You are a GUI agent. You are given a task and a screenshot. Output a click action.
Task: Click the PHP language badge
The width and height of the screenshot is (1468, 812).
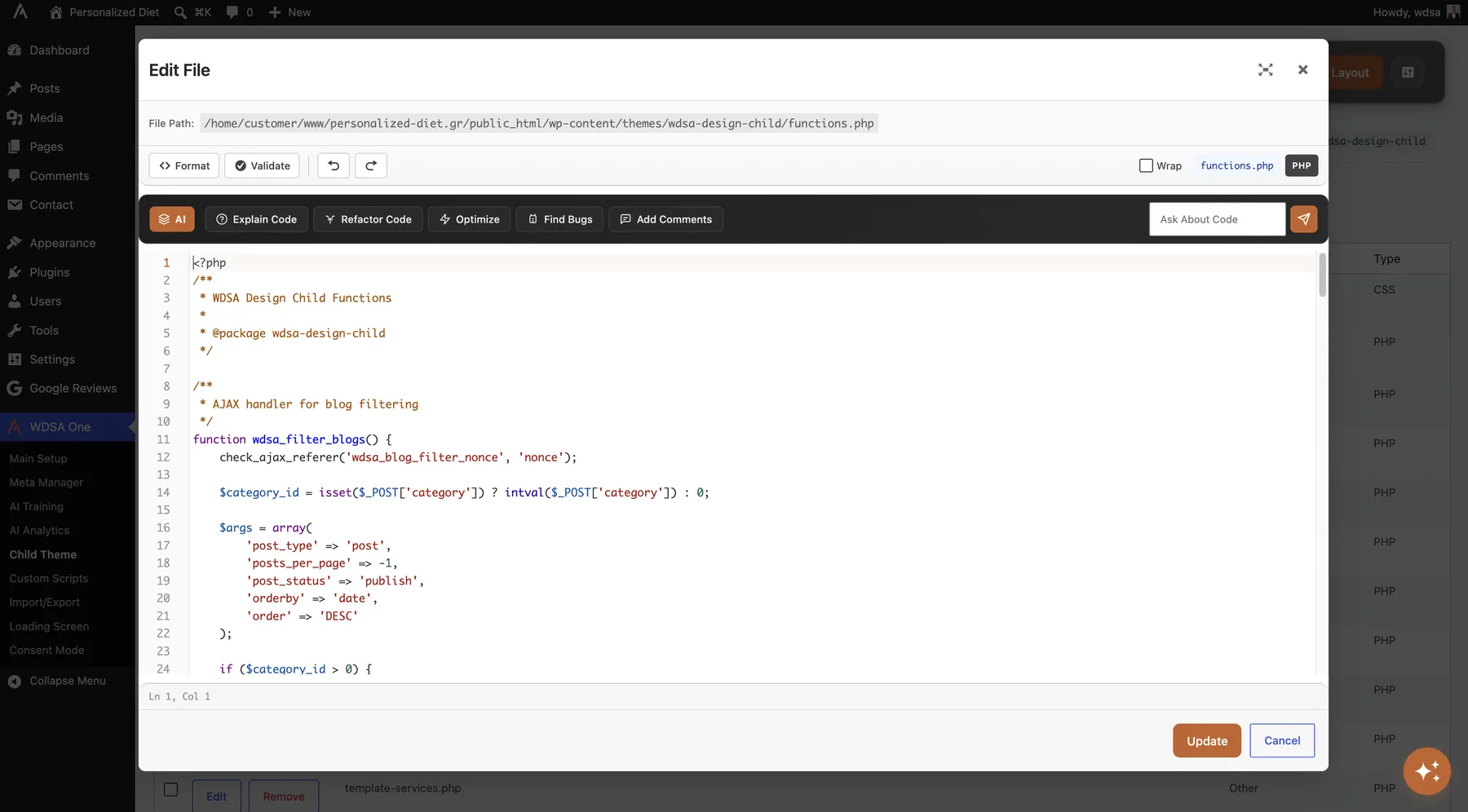pos(1302,165)
